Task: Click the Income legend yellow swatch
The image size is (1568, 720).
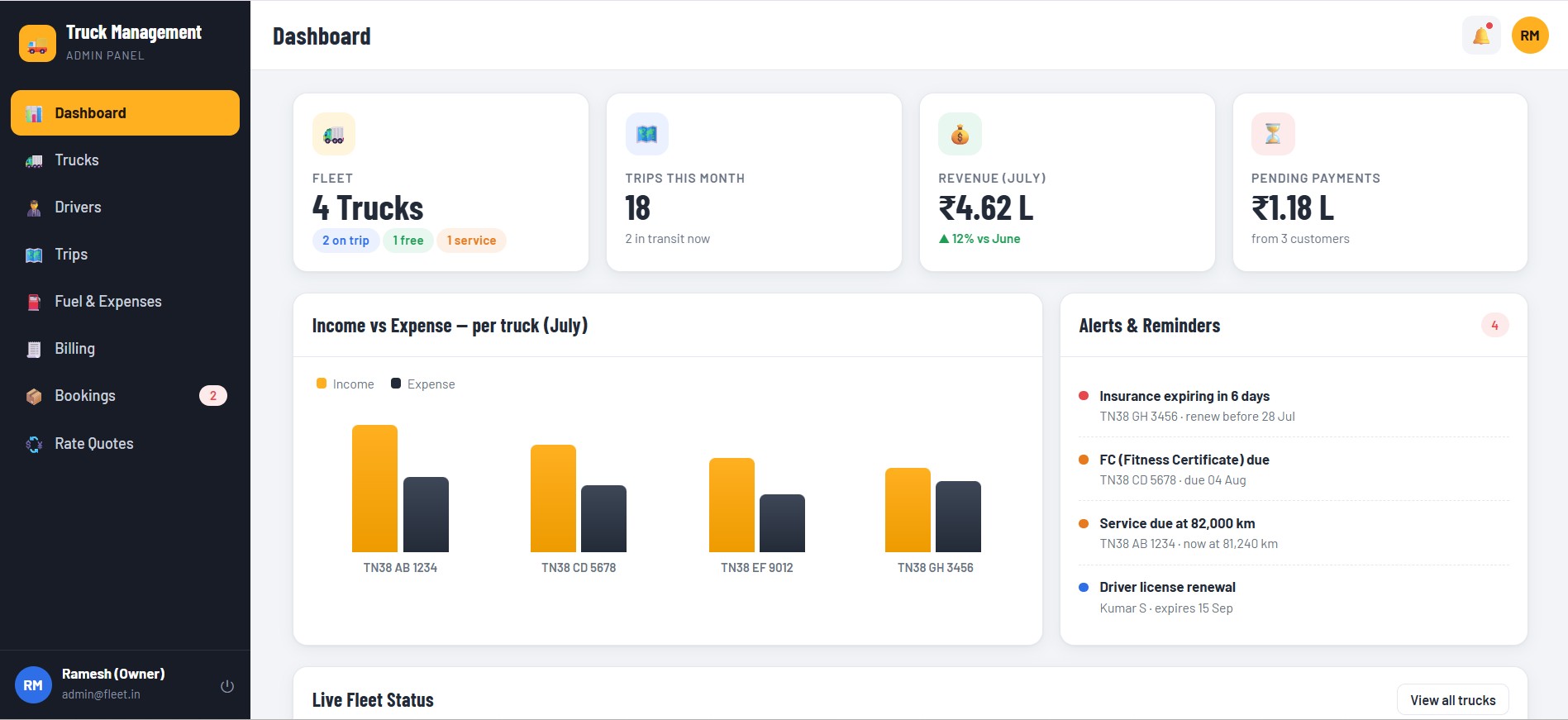Action: pos(322,384)
